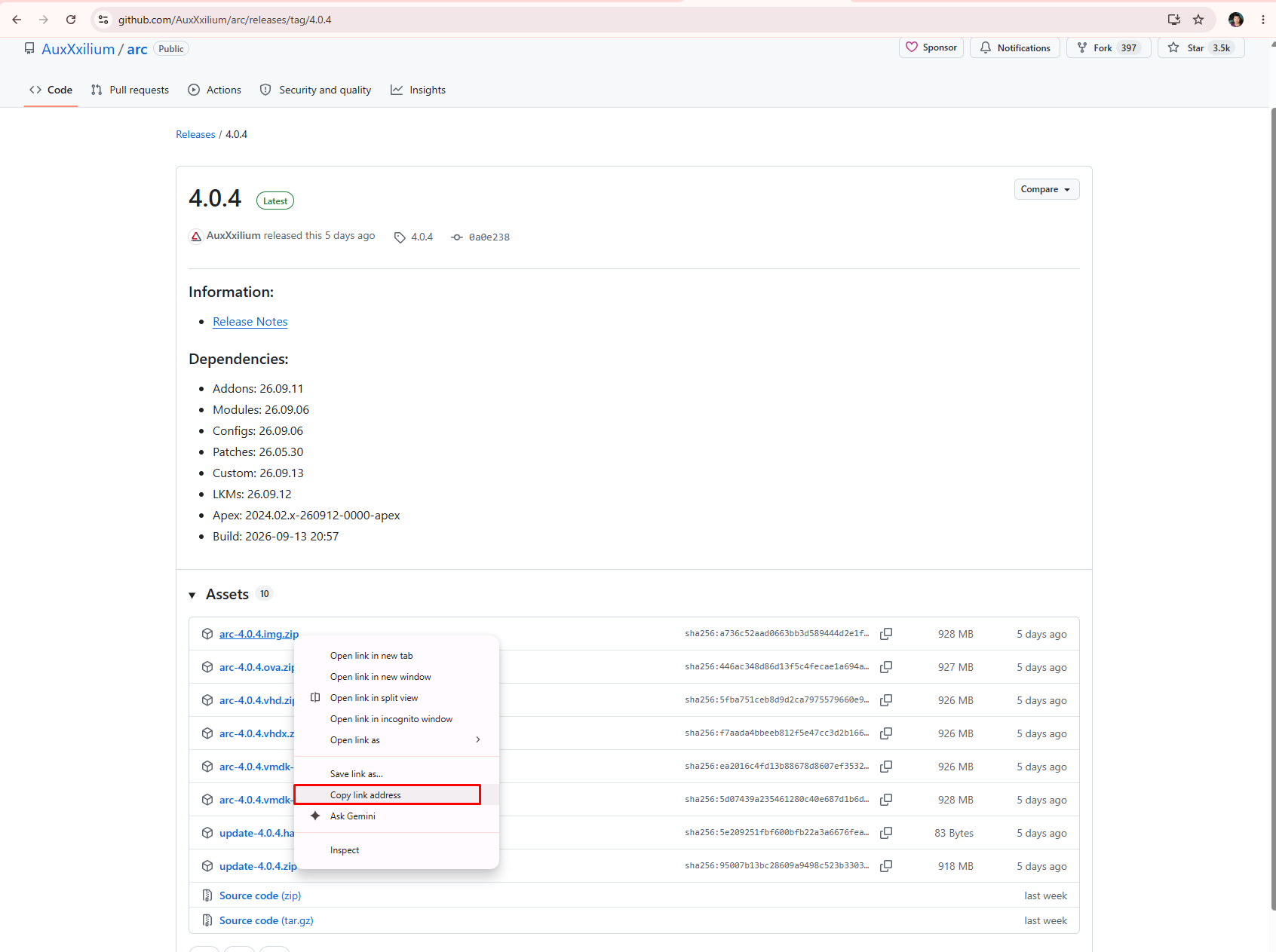Viewport: 1276px width, 952px height.
Task: Copy sha256 of arc-4.0.4.ova.zip
Action: [x=886, y=667]
